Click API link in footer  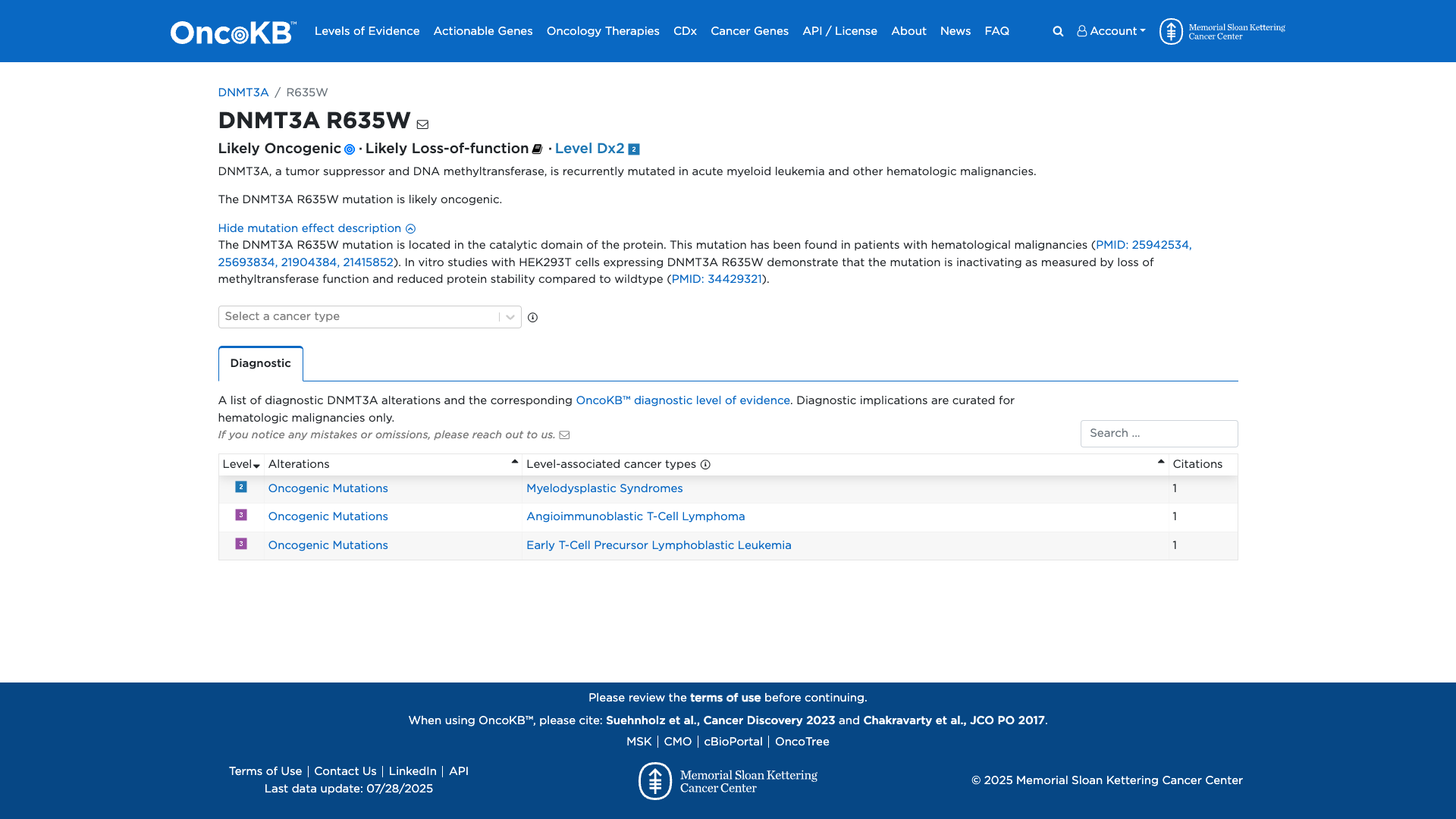[x=459, y=771]
